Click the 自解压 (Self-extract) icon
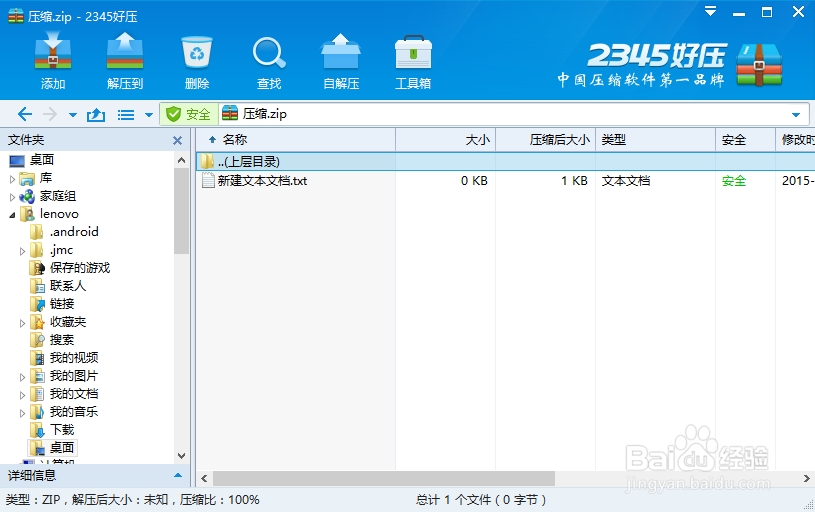Viewport: 815px width, 512px height. (341, 60)
